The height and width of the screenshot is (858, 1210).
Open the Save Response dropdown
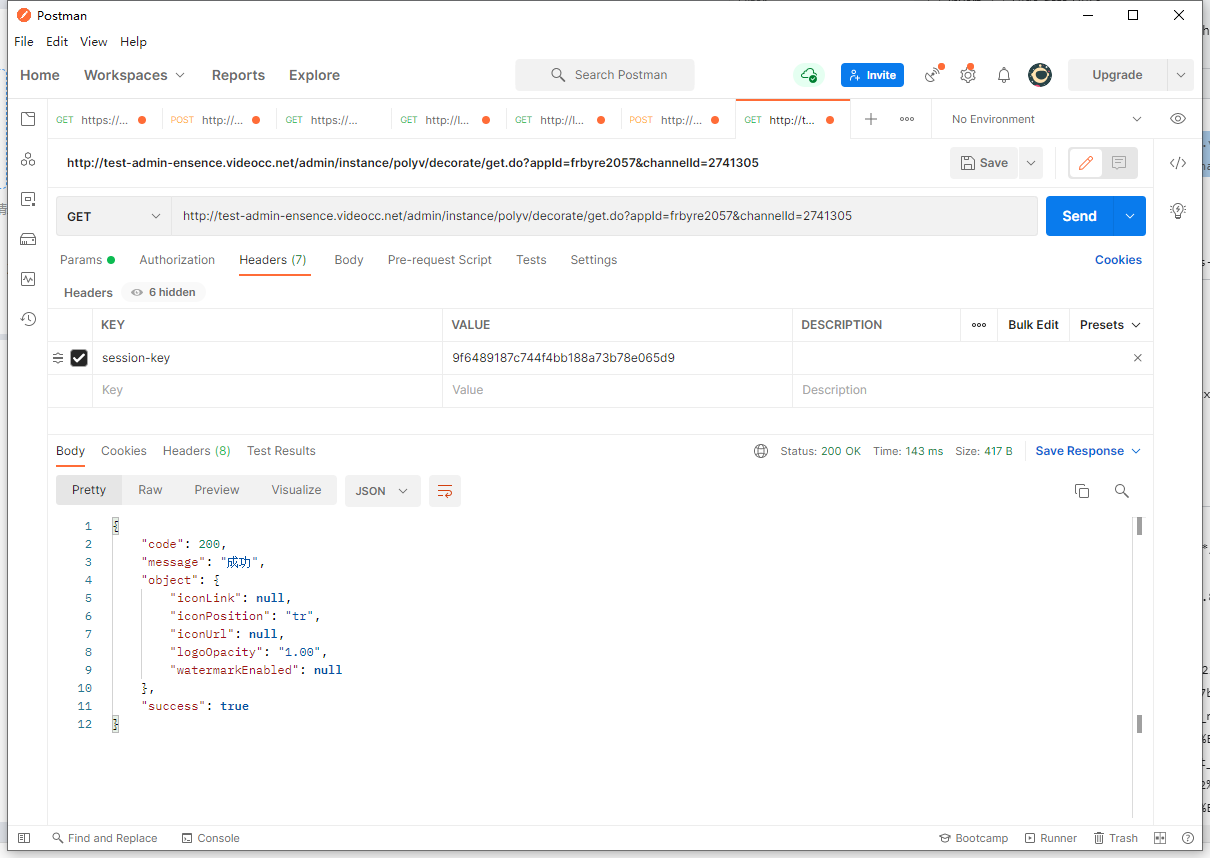tap(1088, 451)
